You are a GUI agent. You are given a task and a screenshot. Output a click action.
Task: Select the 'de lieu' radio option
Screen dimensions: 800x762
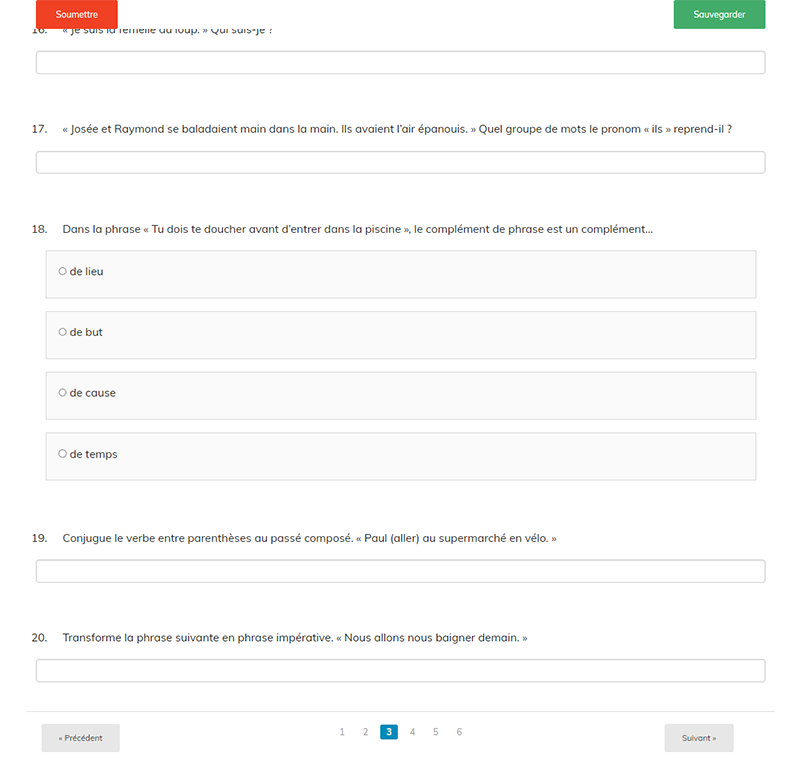[x=63, y=272]
